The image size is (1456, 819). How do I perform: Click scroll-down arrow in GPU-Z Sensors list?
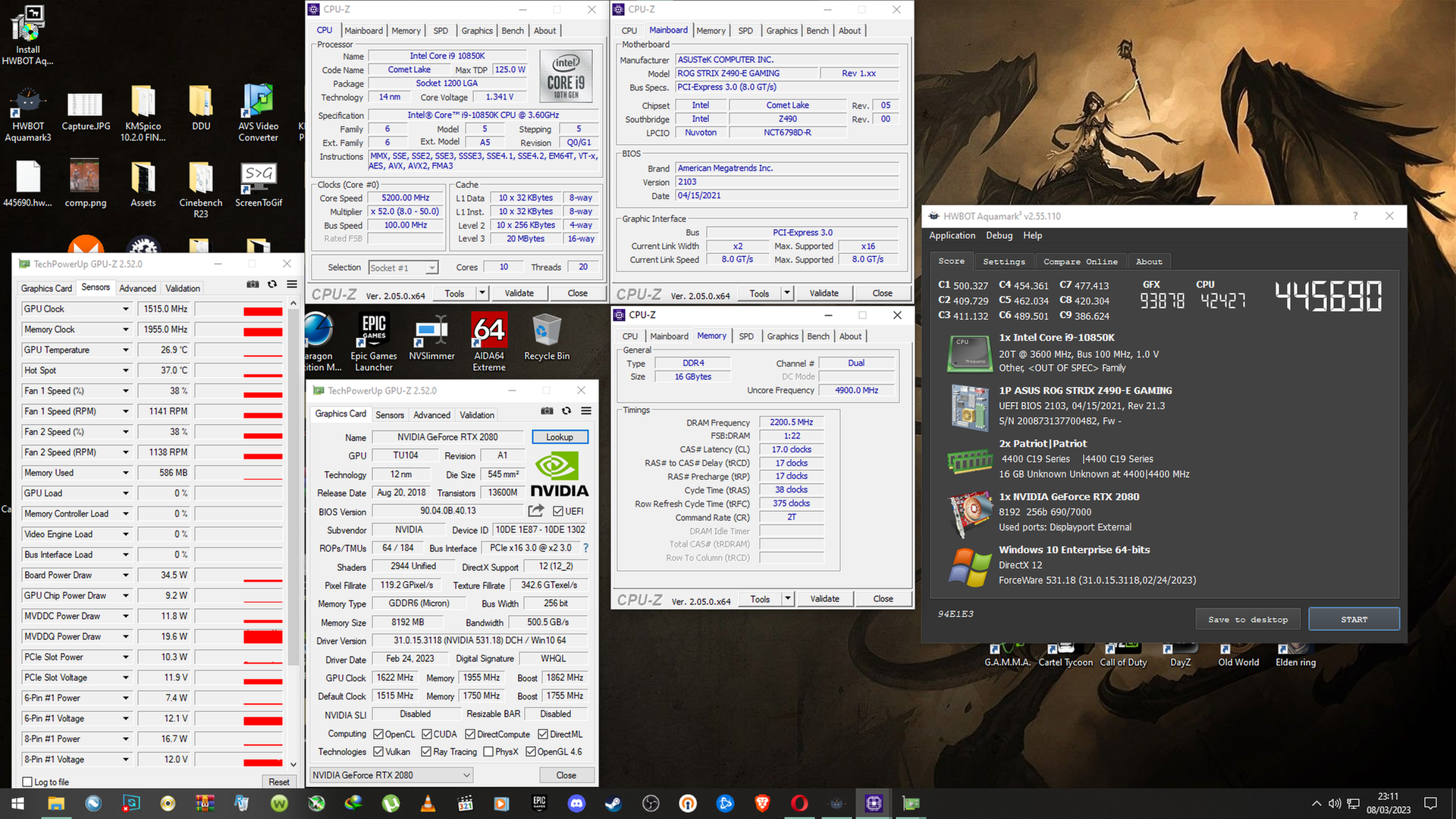click(x=293, y=765)
